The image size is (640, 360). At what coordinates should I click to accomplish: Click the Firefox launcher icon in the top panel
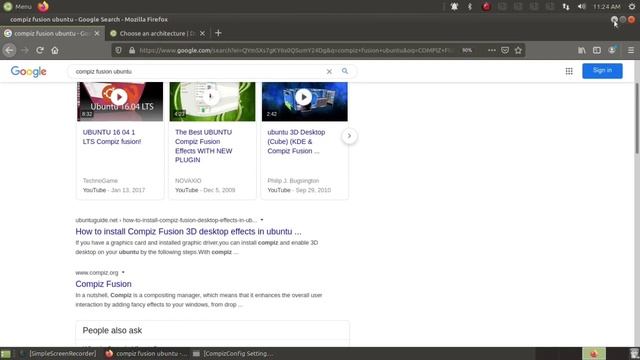point(43,7)
